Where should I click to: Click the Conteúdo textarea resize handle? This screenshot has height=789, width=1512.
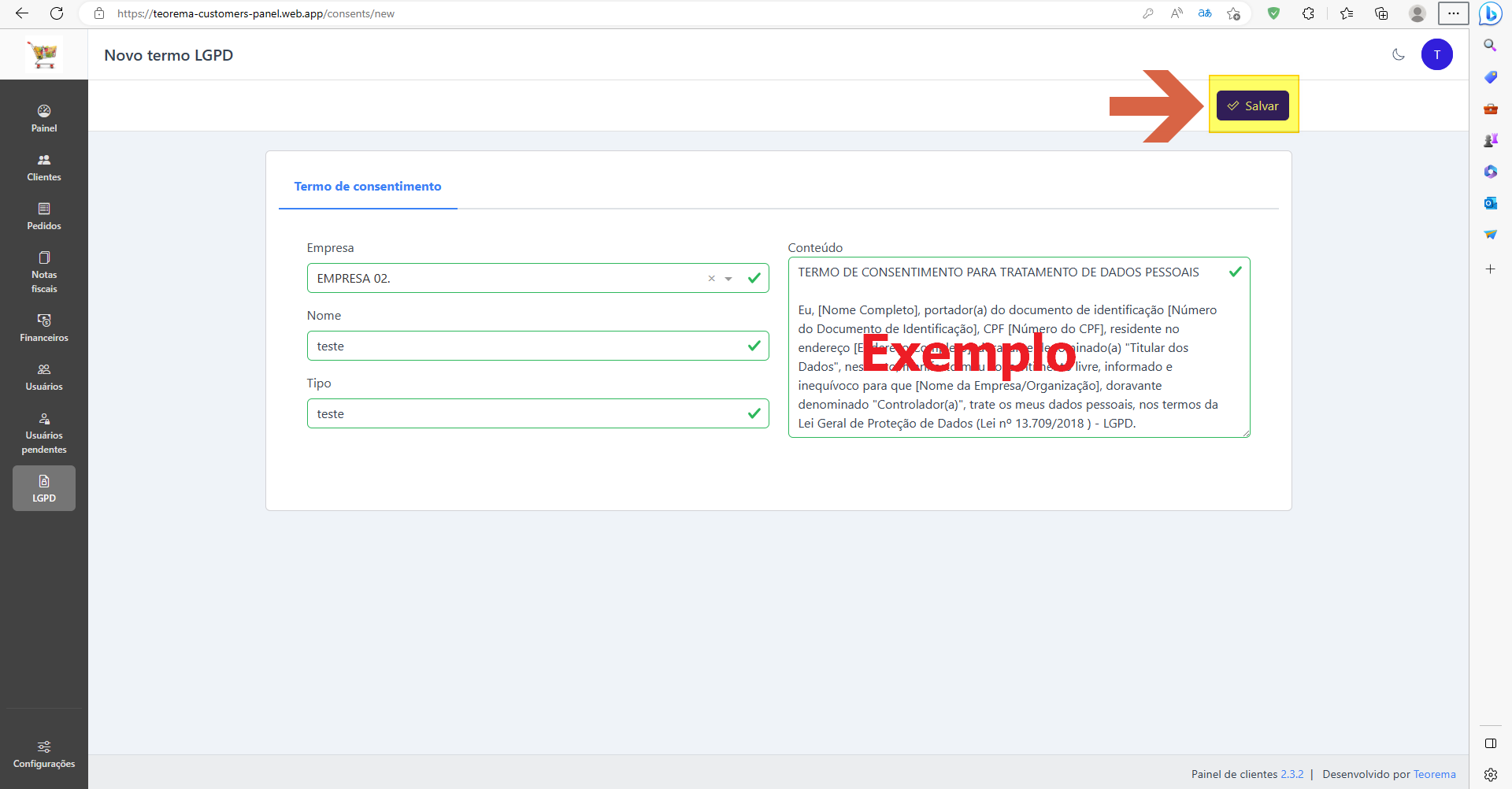pyautogui.click(x=1246, y=433)
